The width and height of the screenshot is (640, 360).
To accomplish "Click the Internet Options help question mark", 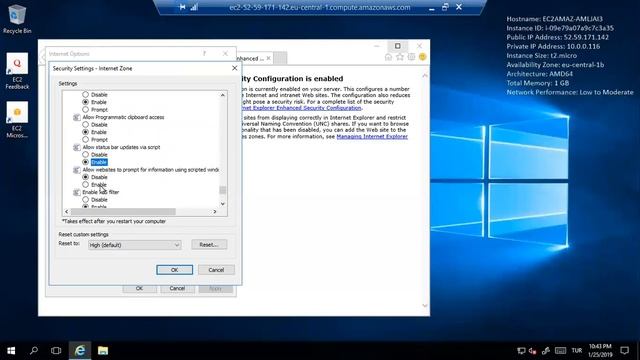I will click(204, 53).
